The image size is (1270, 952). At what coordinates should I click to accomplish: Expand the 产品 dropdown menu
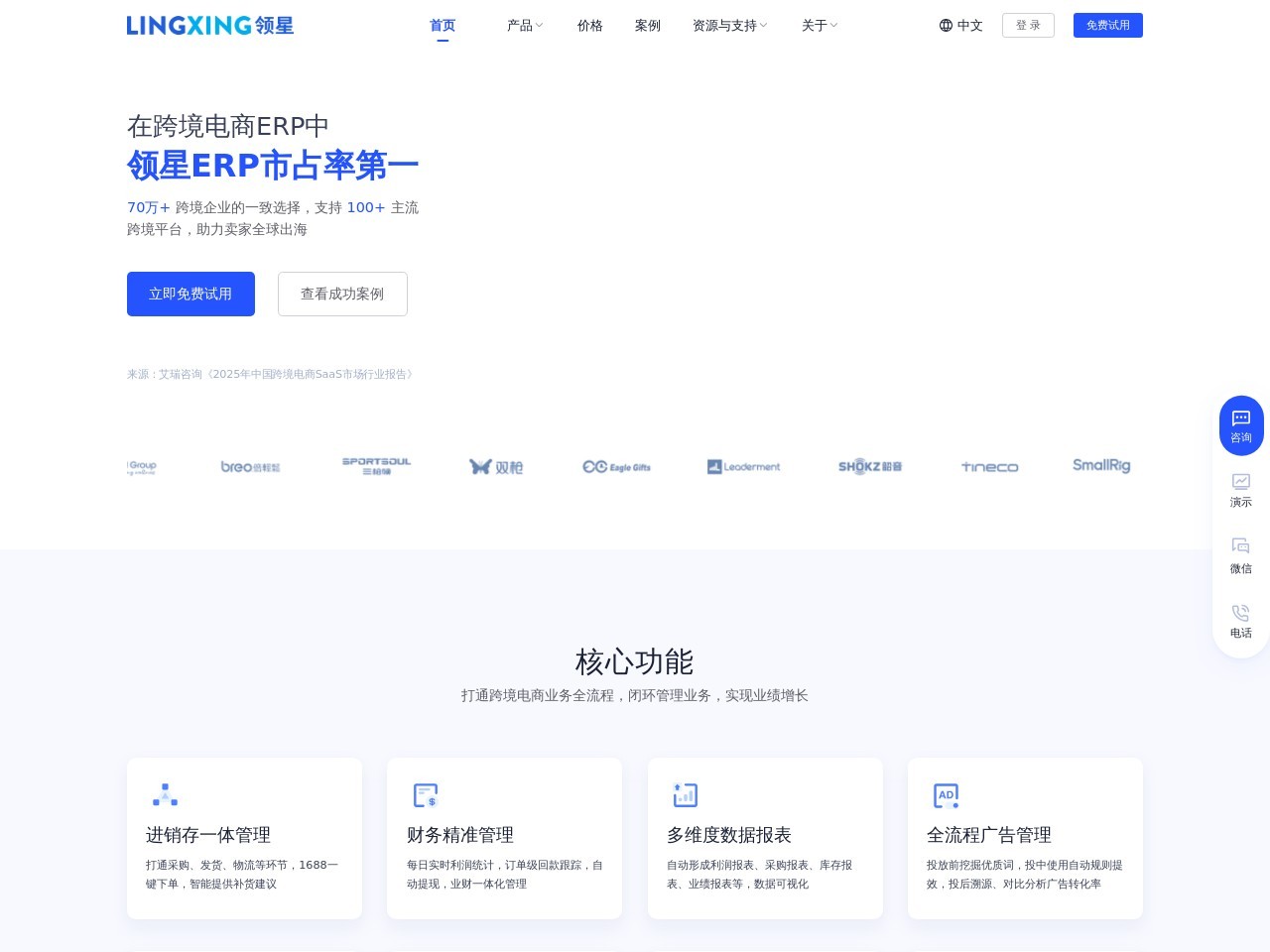(525, 26)
